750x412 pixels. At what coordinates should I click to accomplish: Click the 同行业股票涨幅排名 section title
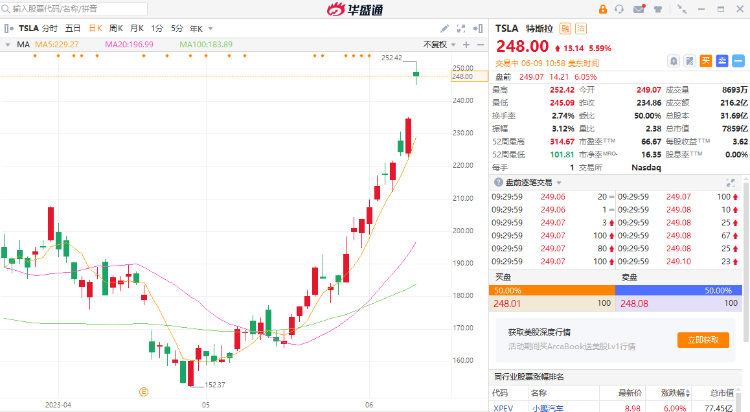[x=529, y=377]
